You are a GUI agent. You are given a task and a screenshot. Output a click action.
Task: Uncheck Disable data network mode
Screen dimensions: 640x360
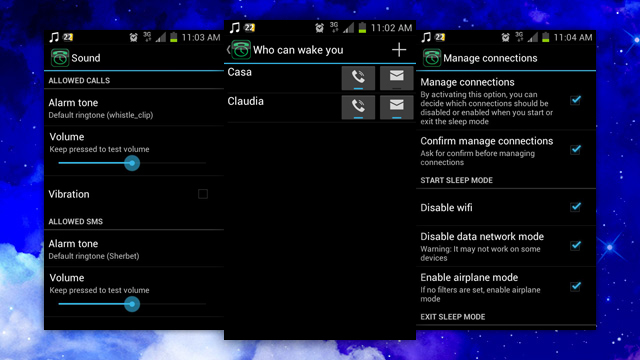click(576, 245)
